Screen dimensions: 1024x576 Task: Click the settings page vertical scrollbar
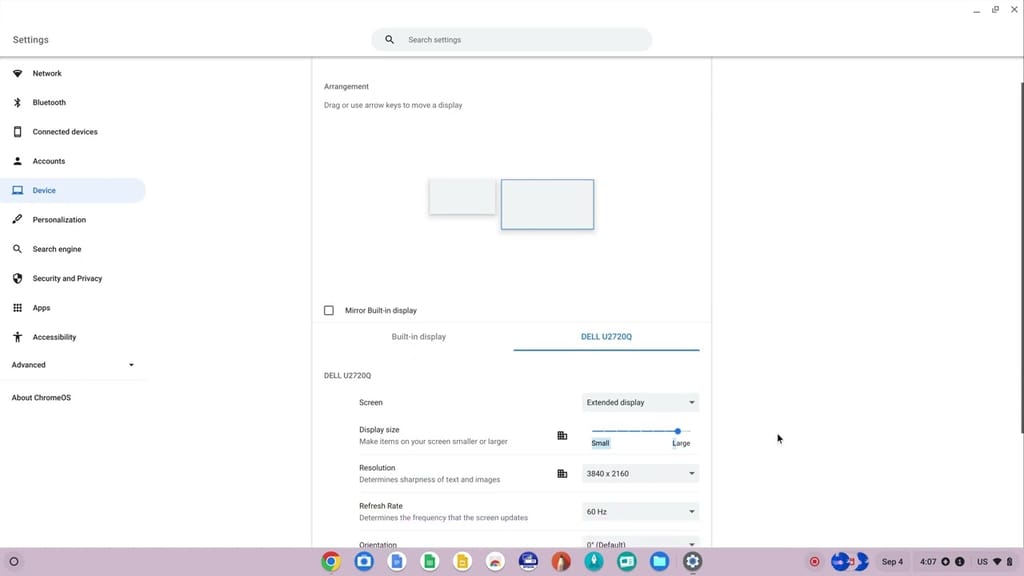(x=1021, y=257)
